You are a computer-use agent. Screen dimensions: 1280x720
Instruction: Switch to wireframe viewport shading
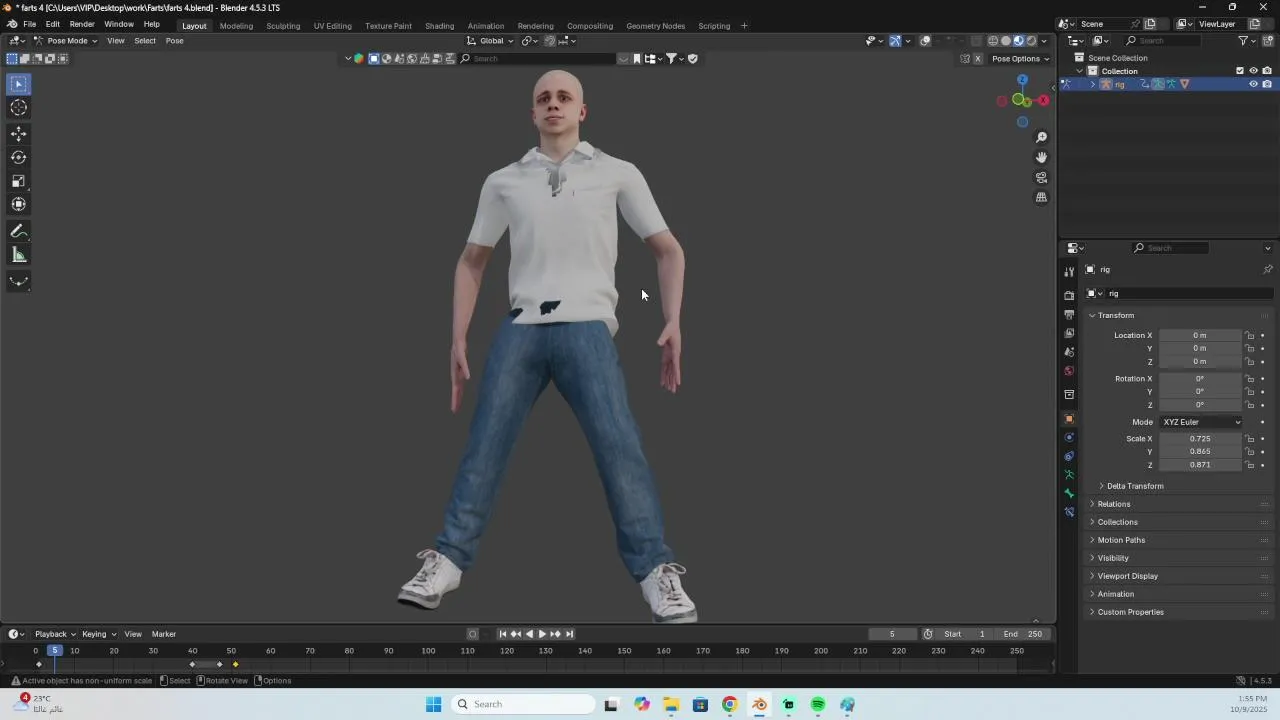coord(993,41)
